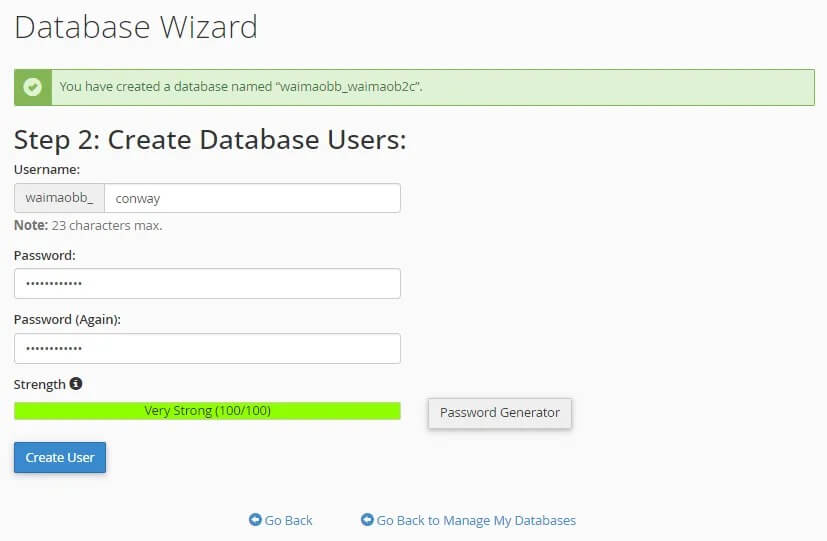Click the Step 2: Create Database Users heading
Screen dimensions: 827x541
click(x=210, y=139)
